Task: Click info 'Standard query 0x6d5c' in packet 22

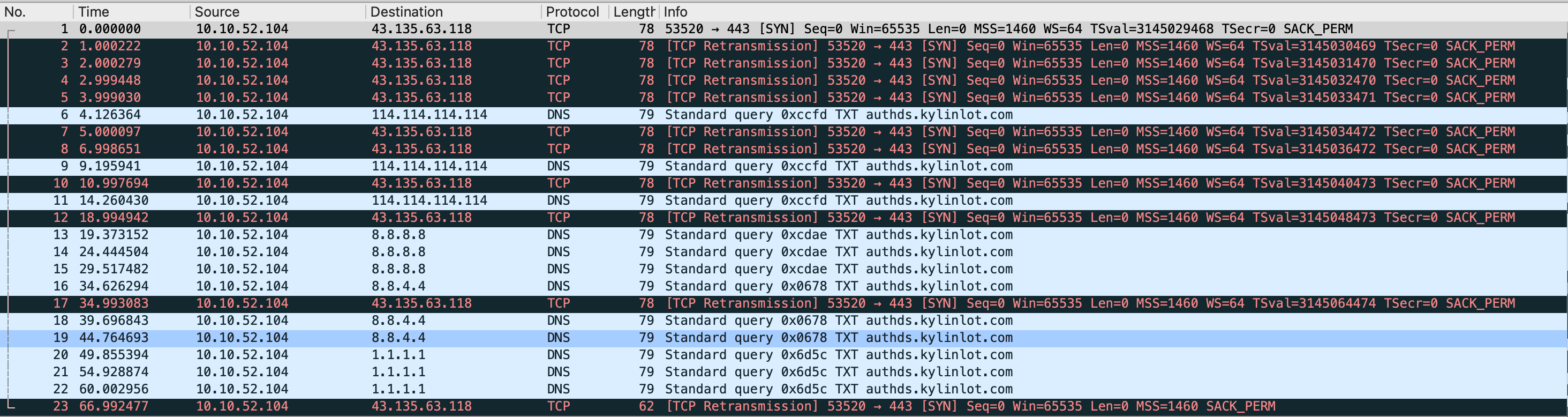Action: point(747,389)
